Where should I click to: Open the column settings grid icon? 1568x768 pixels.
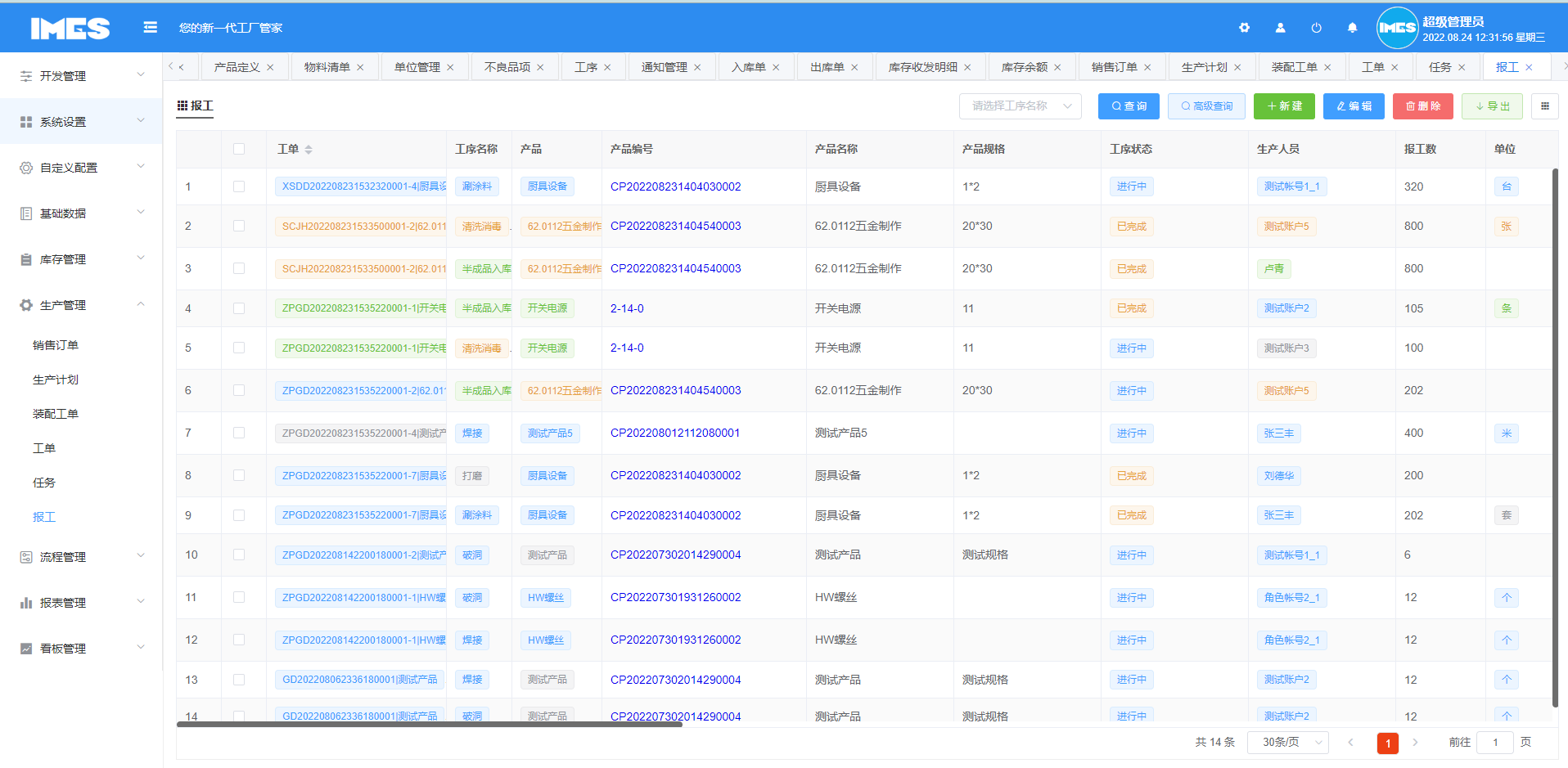coord(1544,106)
